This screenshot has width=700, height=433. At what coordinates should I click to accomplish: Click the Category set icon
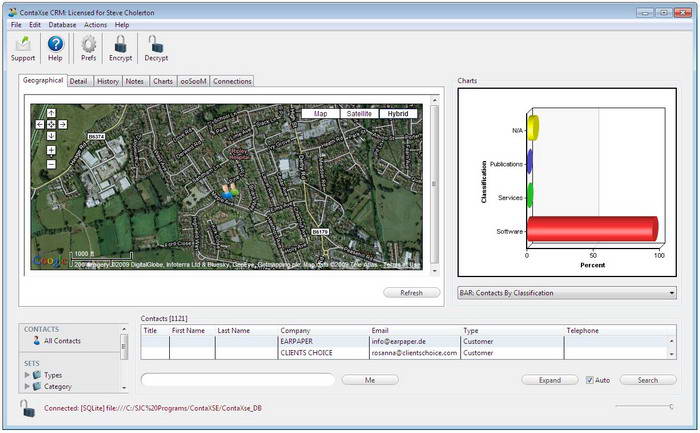point(37,386)
